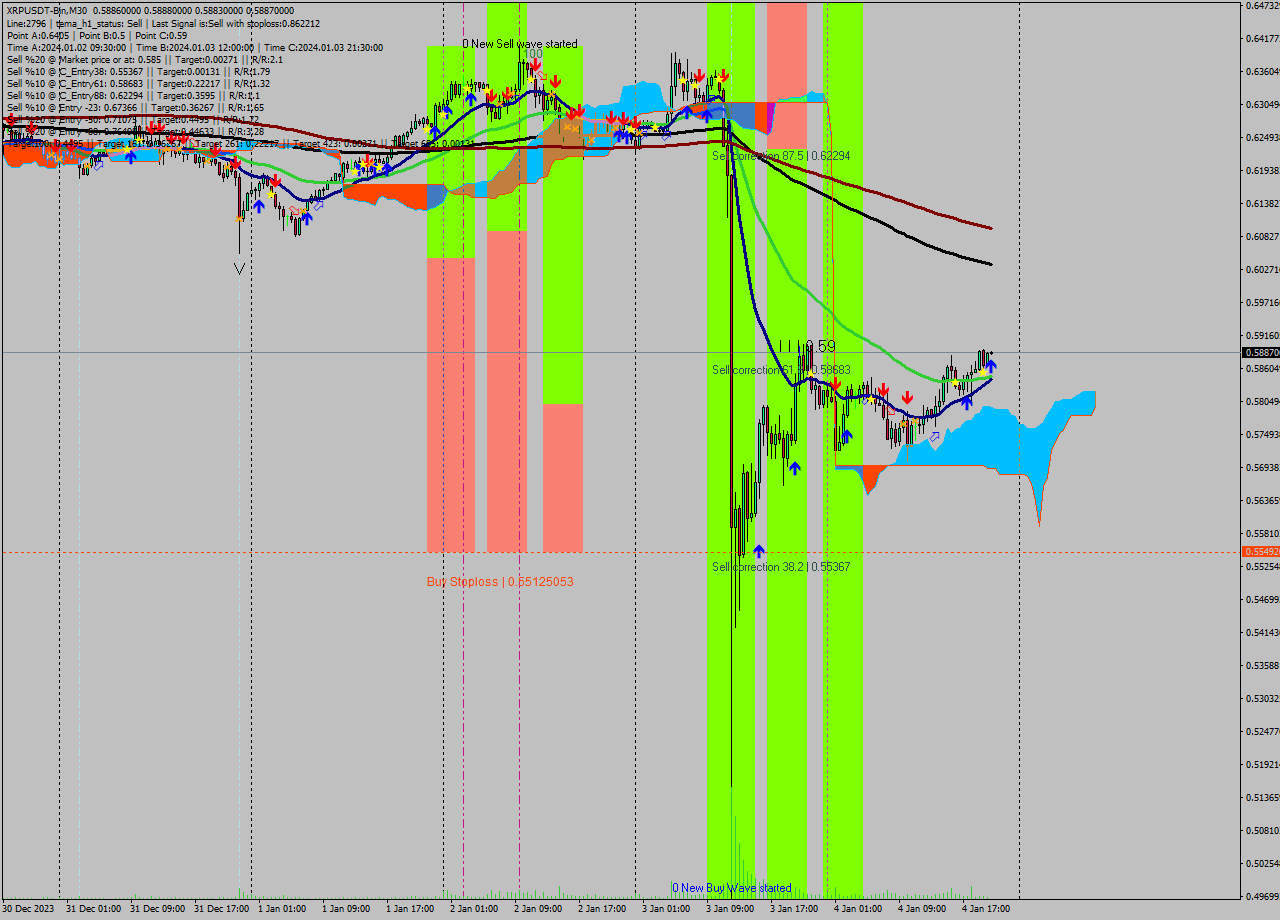Click the '3 Jan 17:00' time axis label
This screenshot has height=920, width=1280.
pyautogui.click(x=794, y=909)
